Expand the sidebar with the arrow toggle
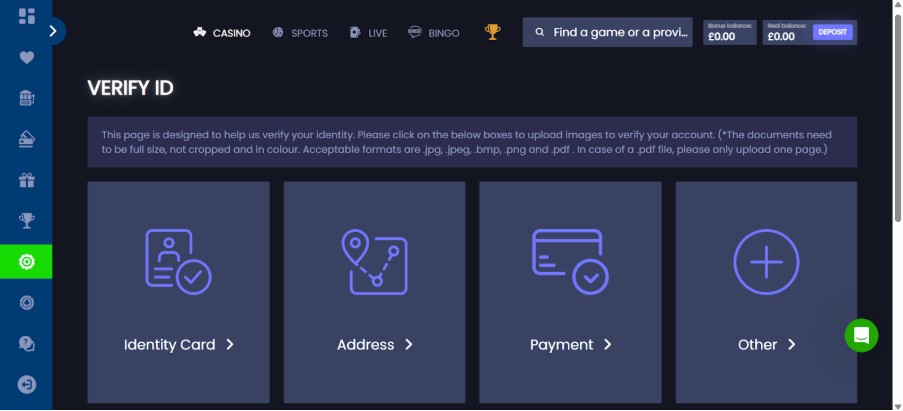This screenshot has width=903, height=411. pos(54,31)
